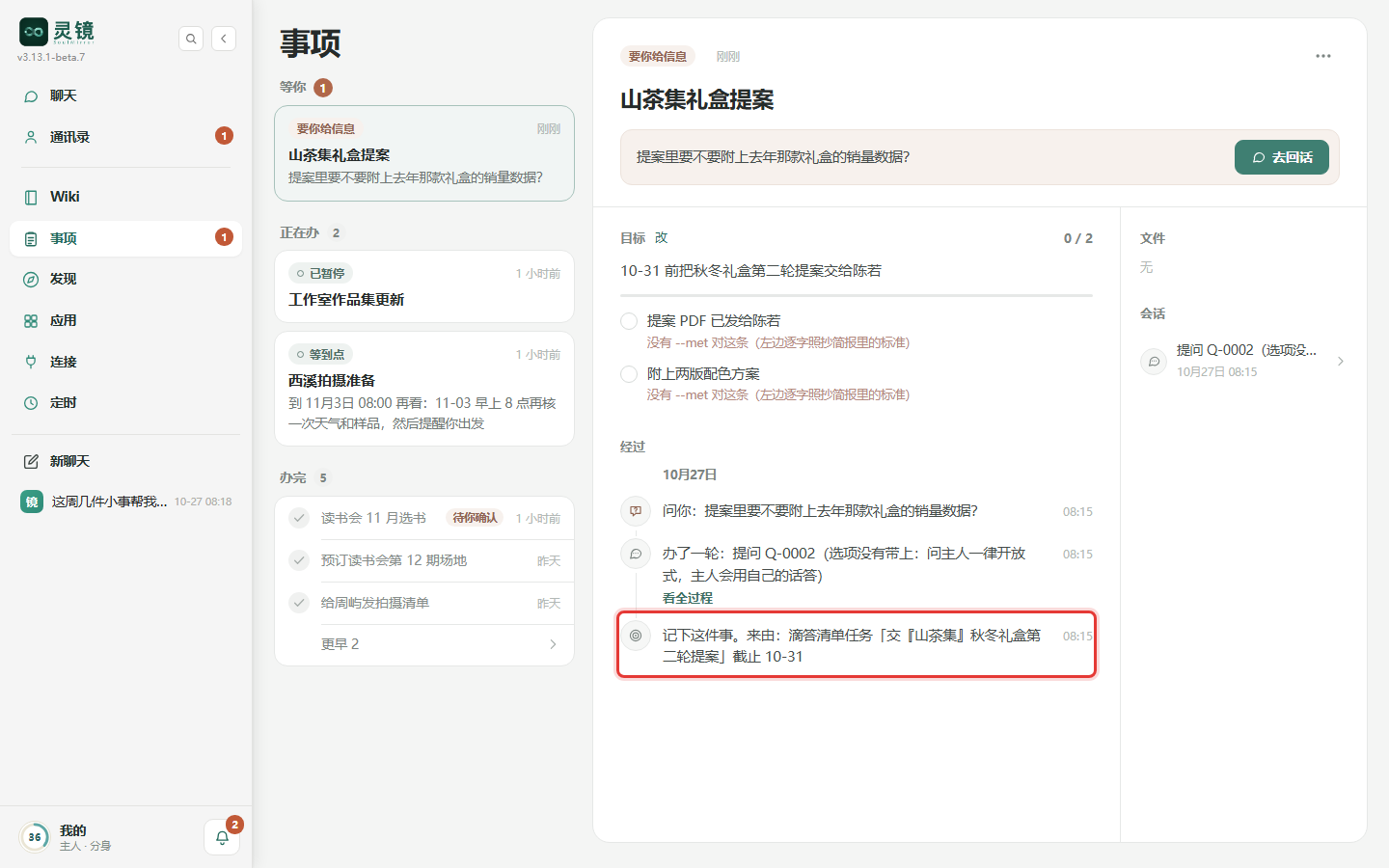Open 通讯录 contacts section
The image size is (1389, 868).
(x=125, y=137)
